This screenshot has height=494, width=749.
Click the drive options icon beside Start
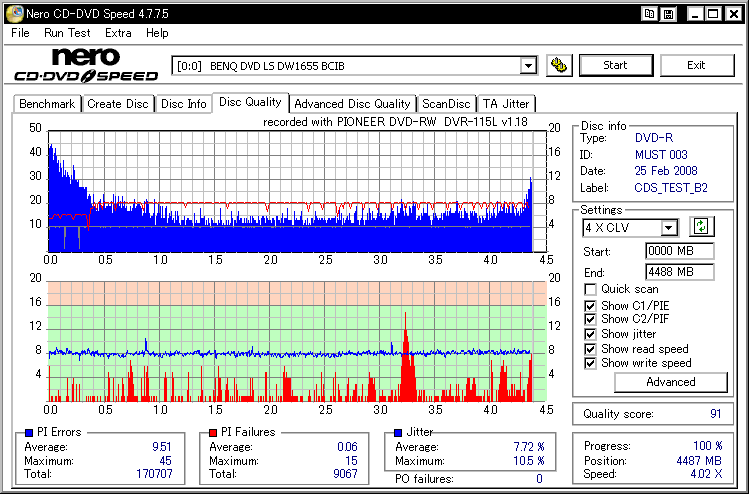coord(559,65)
